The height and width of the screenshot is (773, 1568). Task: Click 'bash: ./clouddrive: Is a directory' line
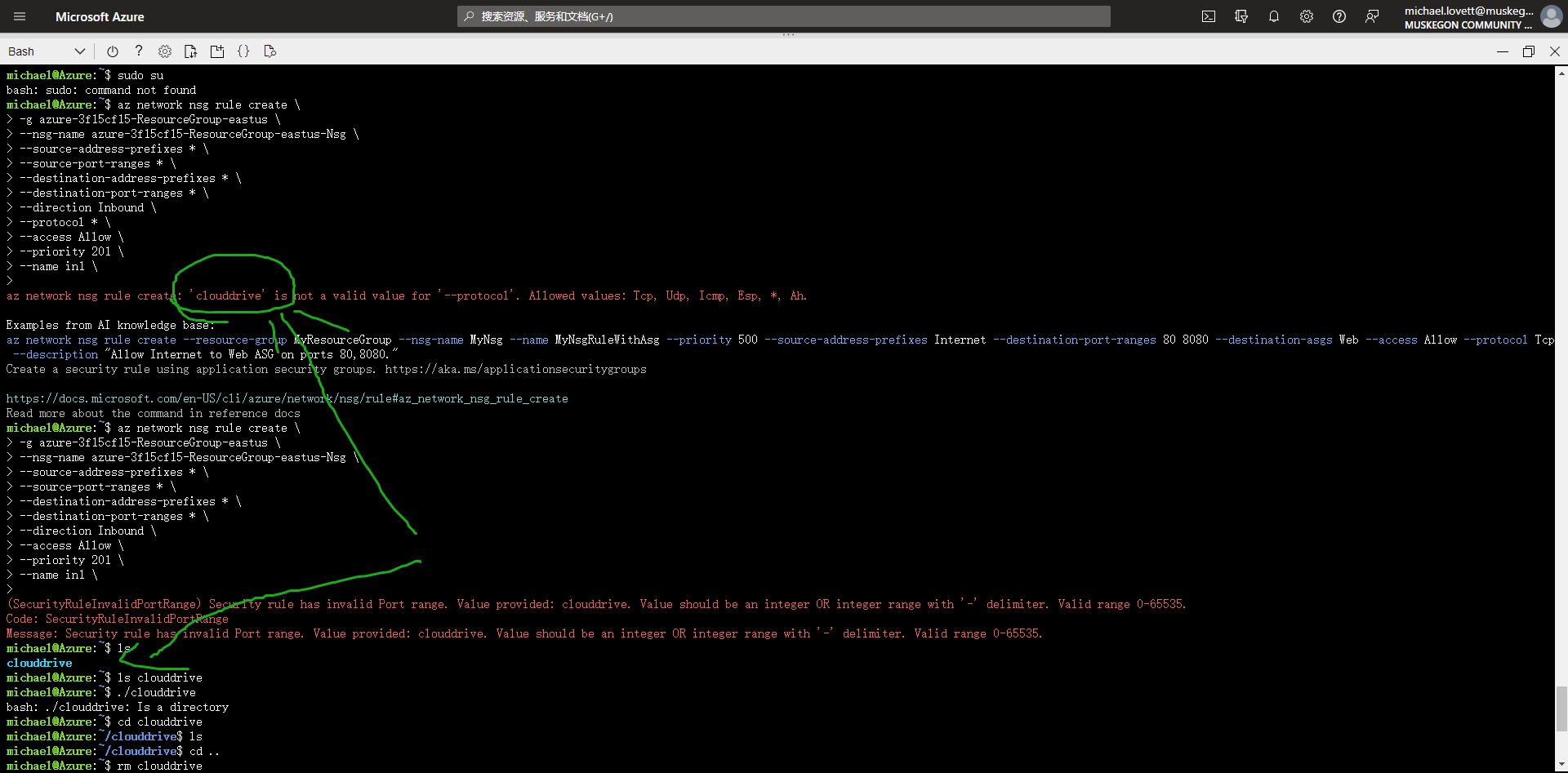[x=118, y=707]
